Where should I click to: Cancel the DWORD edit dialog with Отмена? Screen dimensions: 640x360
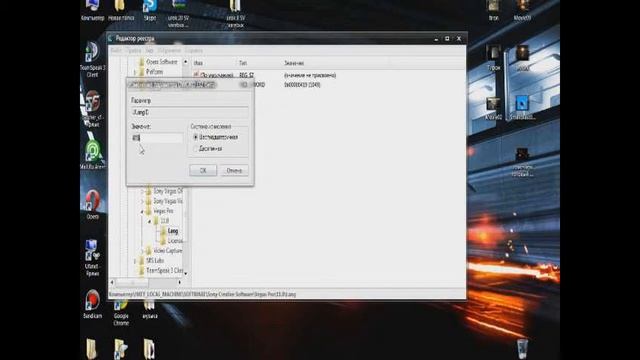point(234,170)
